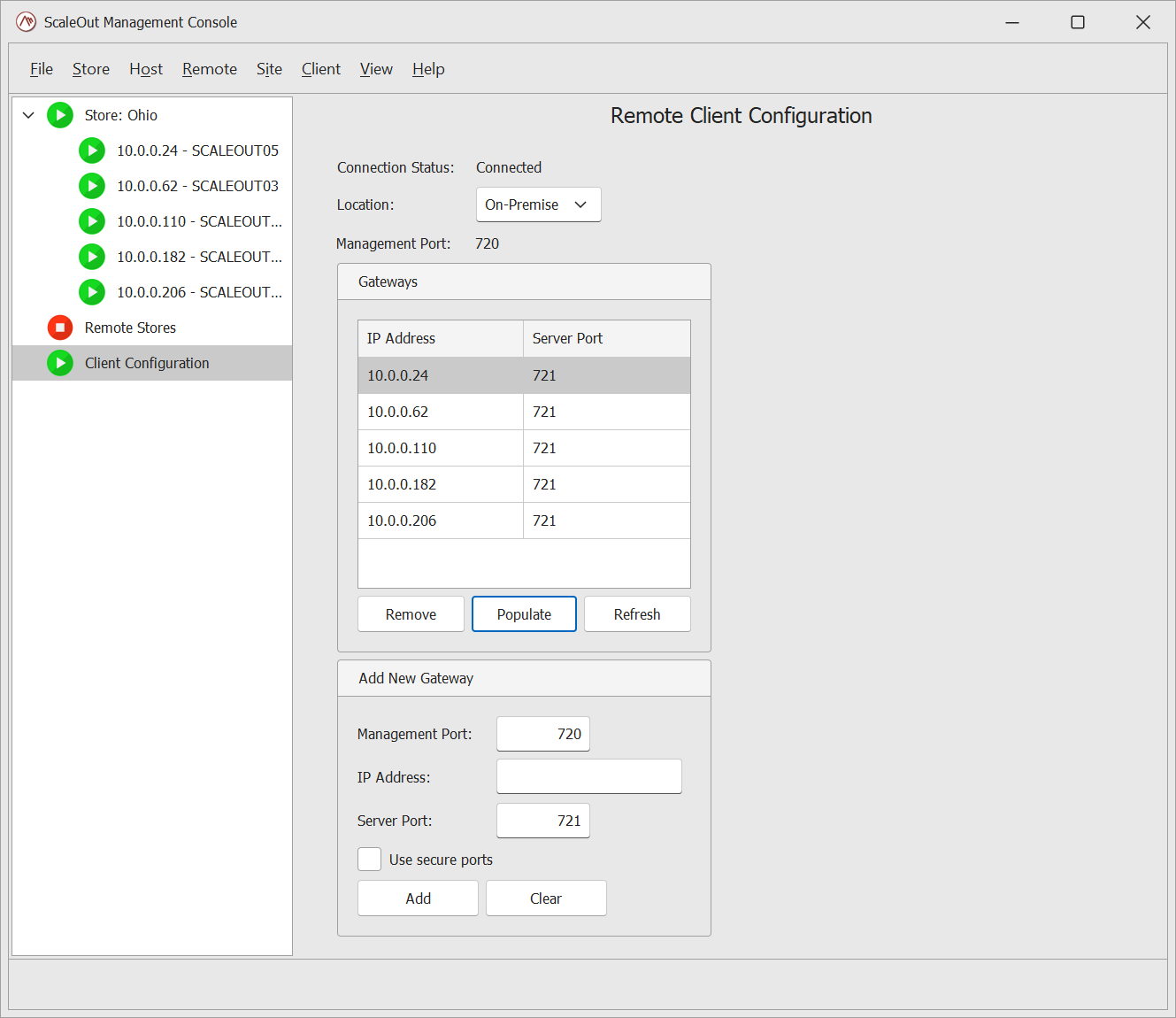
Task: Click the Refresh button
Action: pos(637,614)
